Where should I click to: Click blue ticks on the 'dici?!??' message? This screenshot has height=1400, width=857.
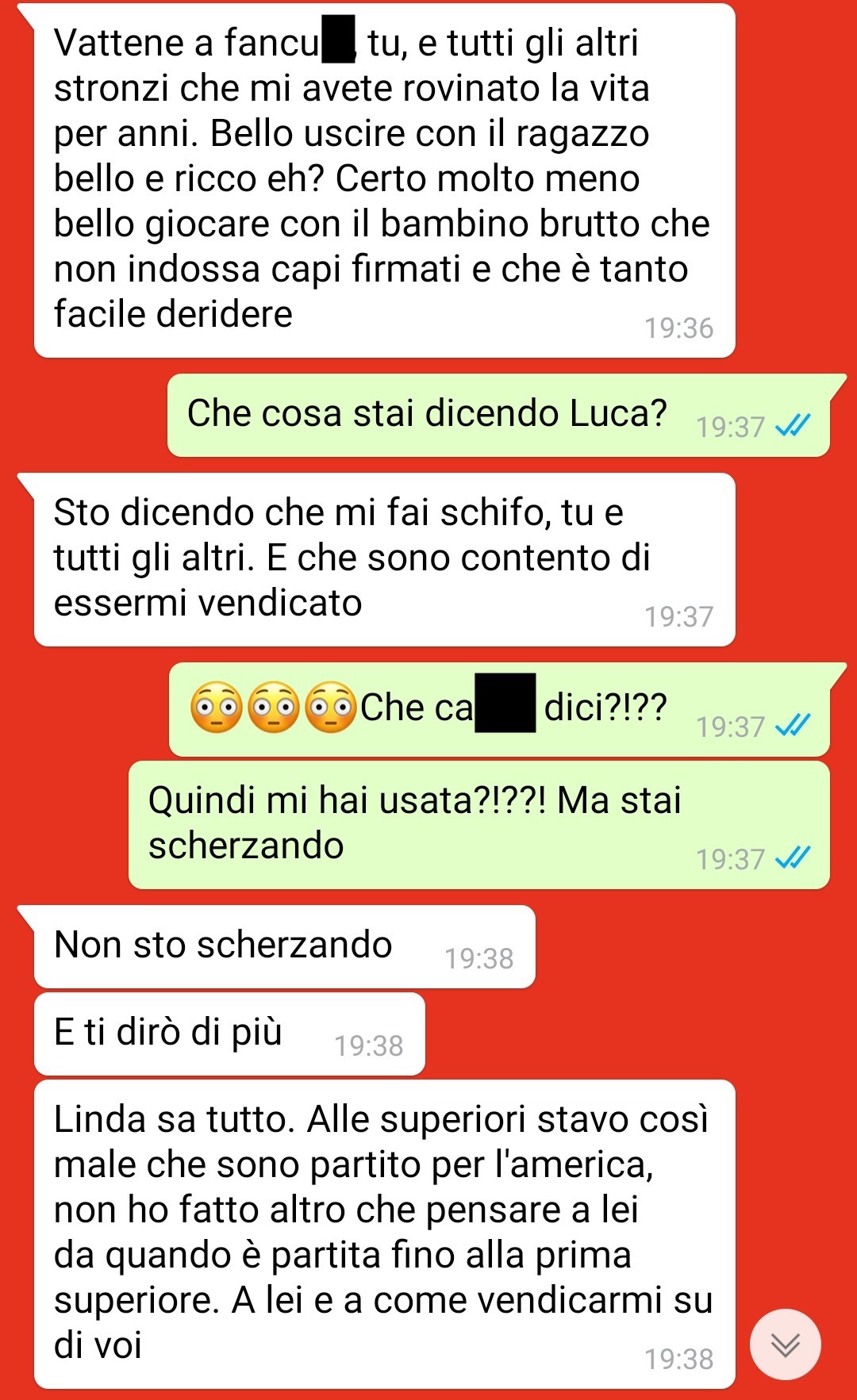click(x=793, y=725)
